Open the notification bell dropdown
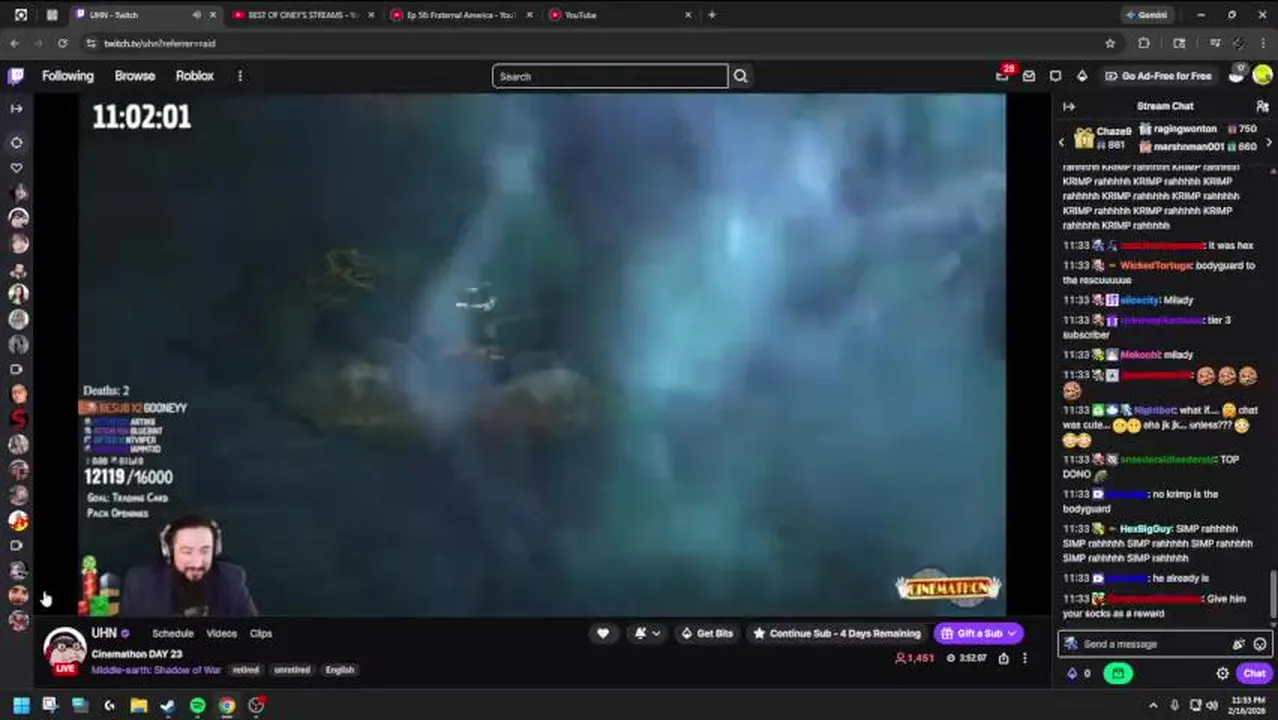Viewport: 1278px width, 720px height. [648, 633]
